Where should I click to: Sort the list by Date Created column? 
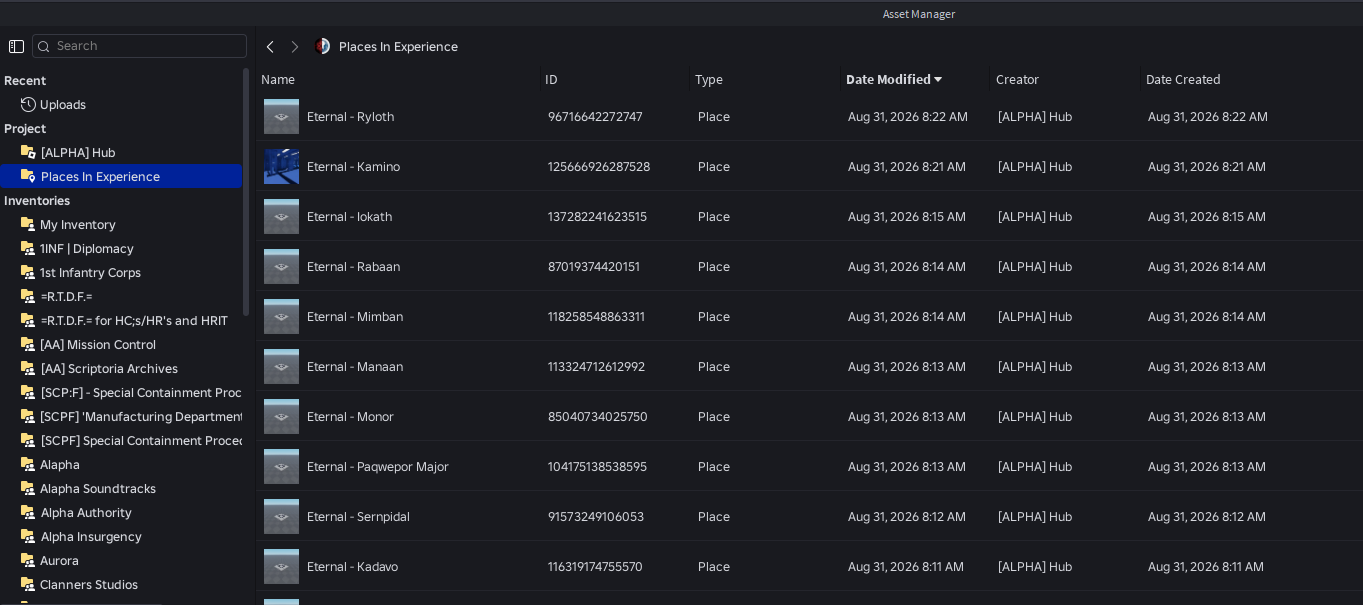point(1183,80)
